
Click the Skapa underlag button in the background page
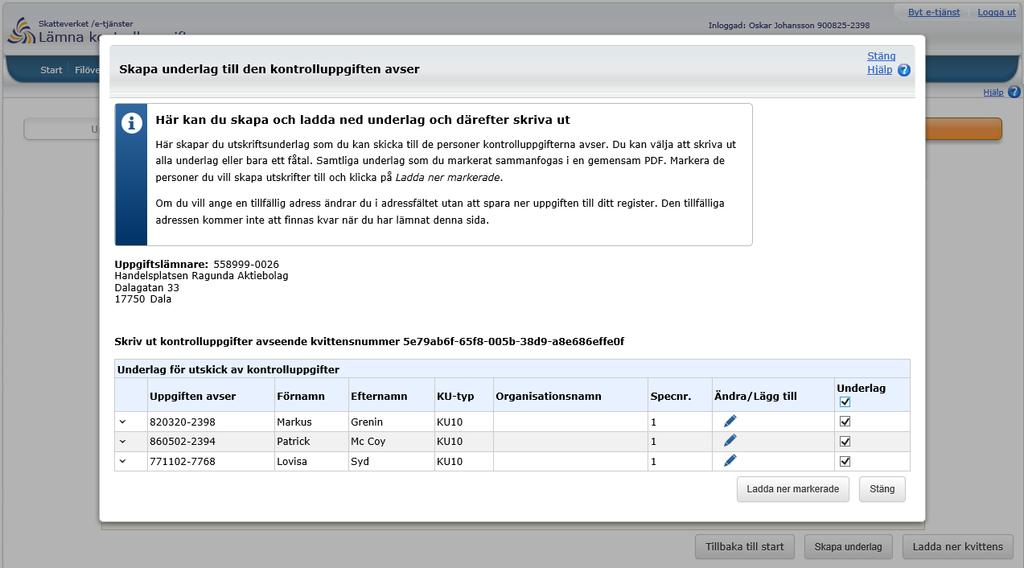point(848,546)
